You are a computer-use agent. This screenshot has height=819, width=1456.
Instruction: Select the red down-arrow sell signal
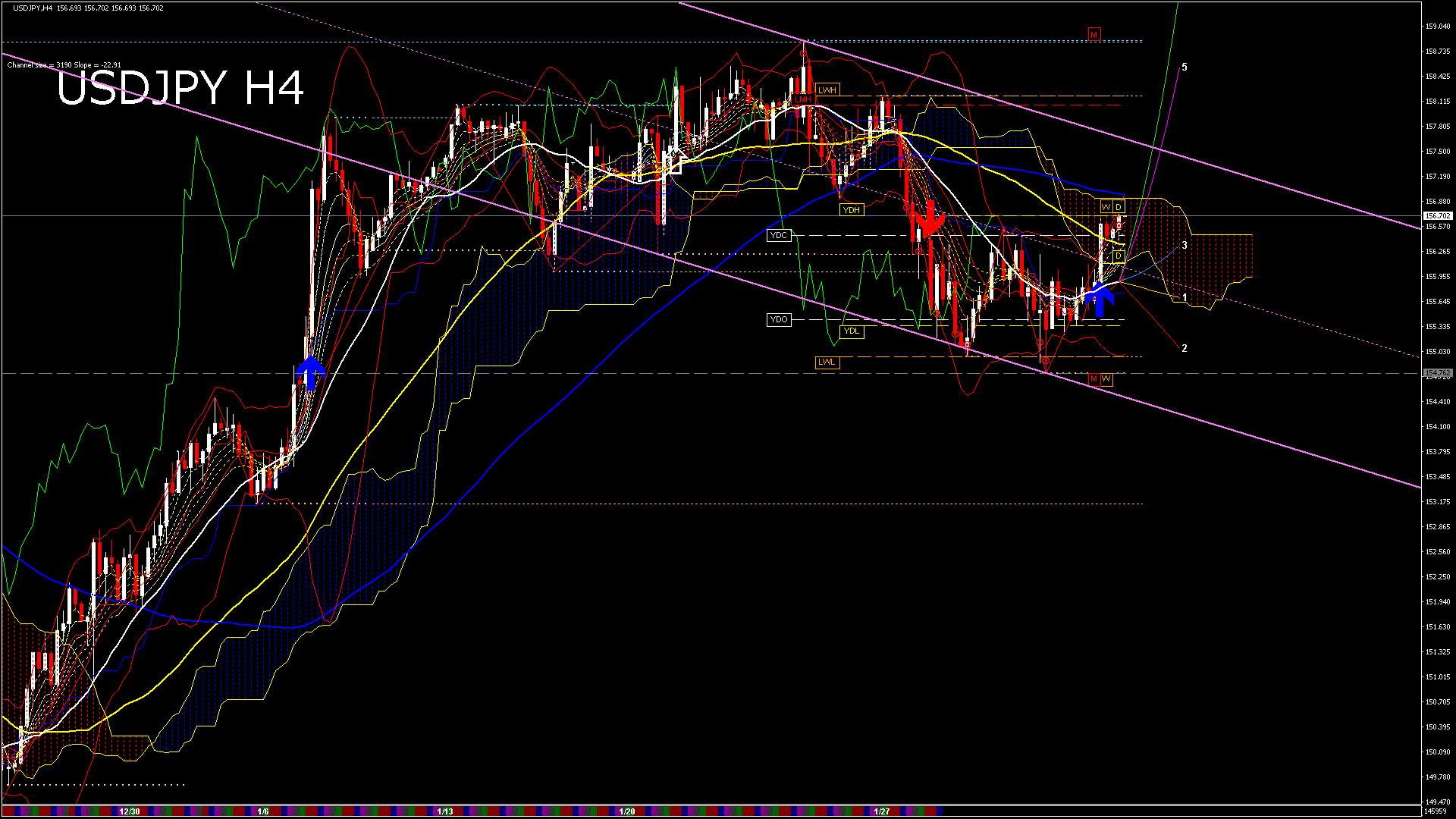[x=930, y=219]
